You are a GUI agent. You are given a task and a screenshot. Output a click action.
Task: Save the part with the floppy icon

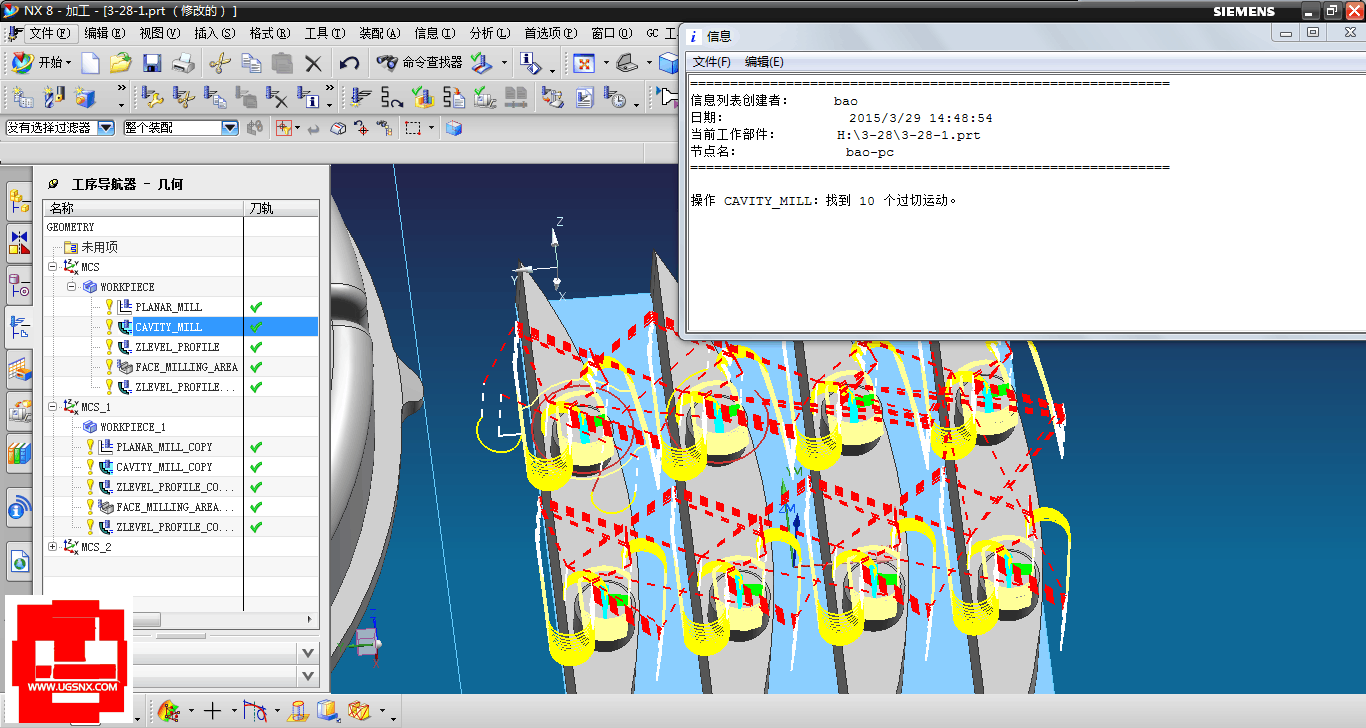(152, 63)
